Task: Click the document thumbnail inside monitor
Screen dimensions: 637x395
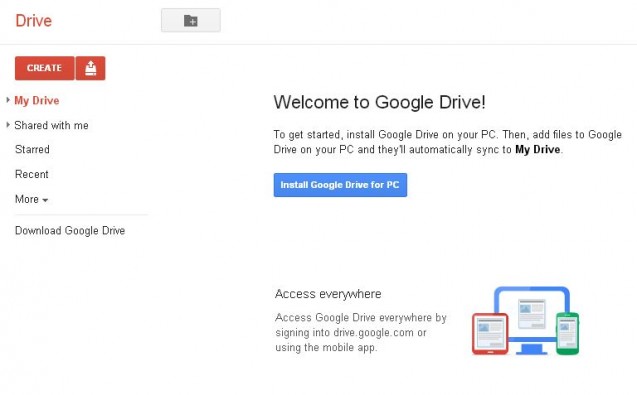Action: 532,314
